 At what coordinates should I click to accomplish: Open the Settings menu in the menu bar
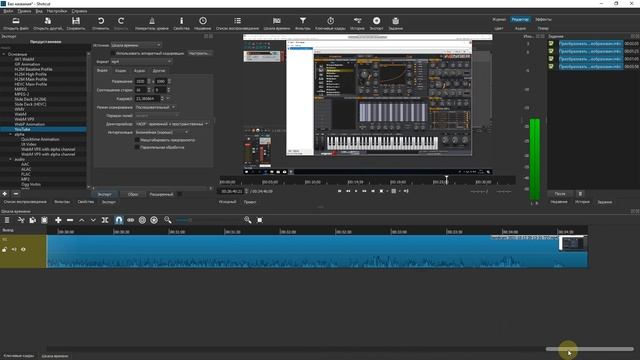[57, 11]
